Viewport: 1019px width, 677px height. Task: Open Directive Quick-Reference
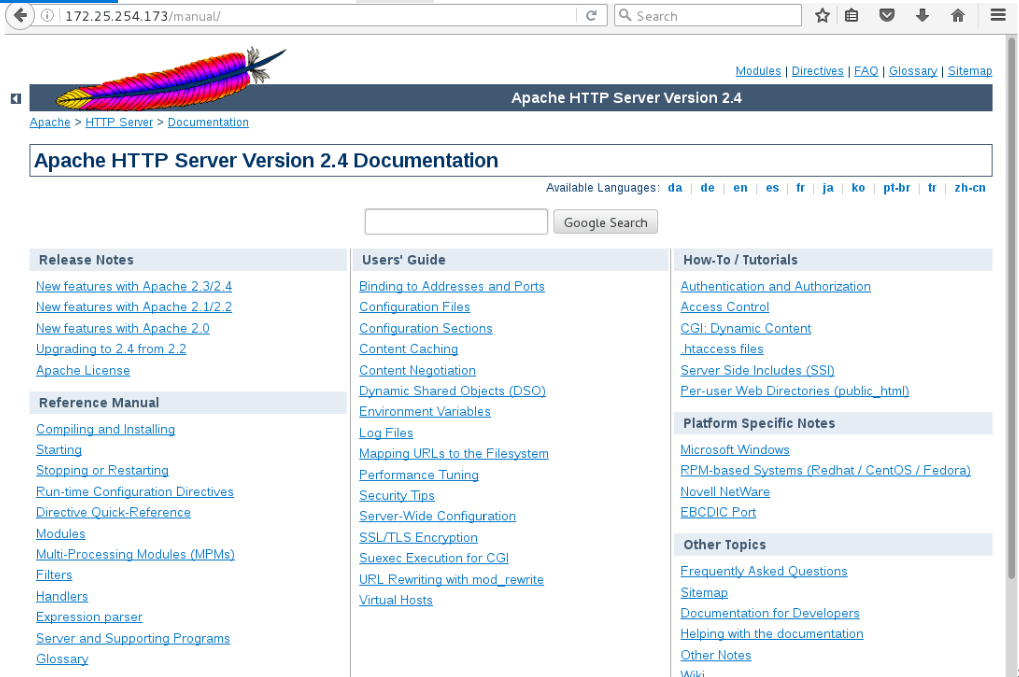[113, 513]
